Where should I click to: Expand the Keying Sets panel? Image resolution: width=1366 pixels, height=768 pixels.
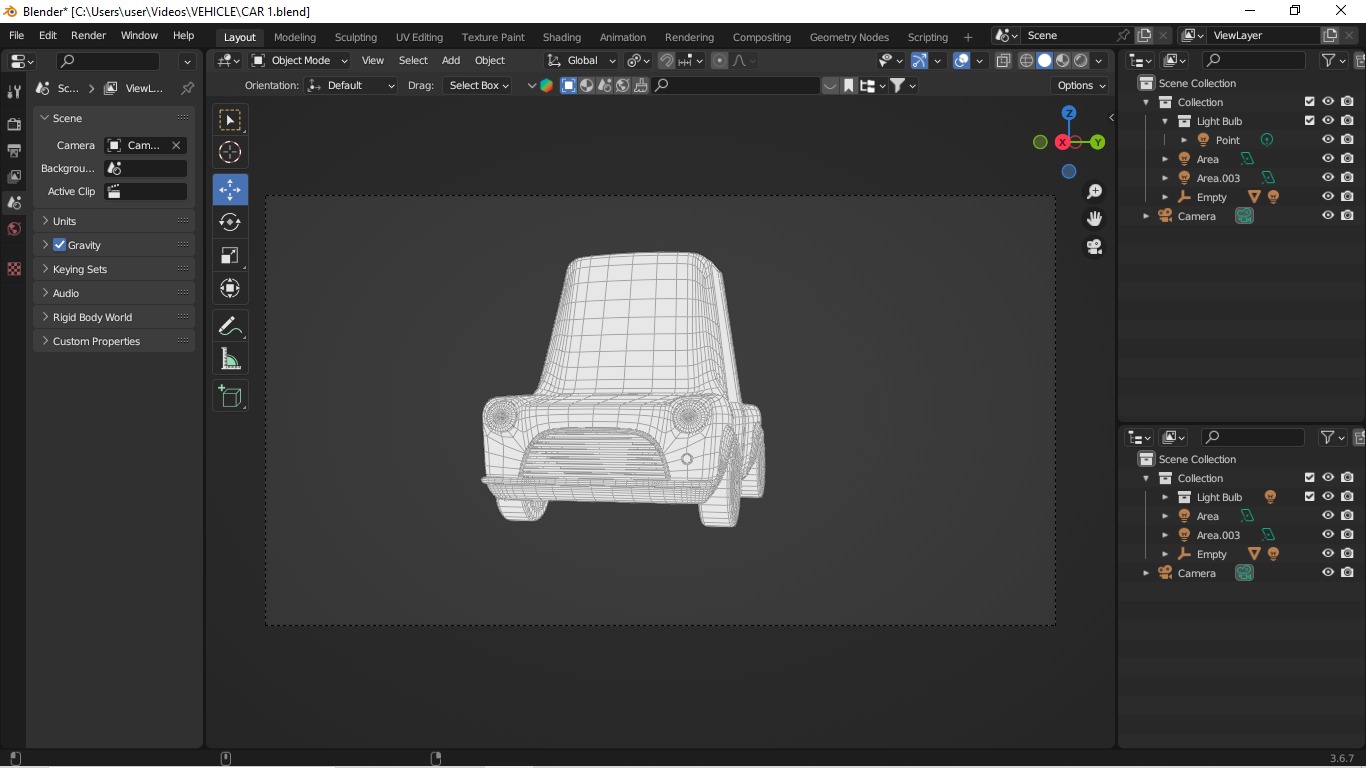click(114, 269)
